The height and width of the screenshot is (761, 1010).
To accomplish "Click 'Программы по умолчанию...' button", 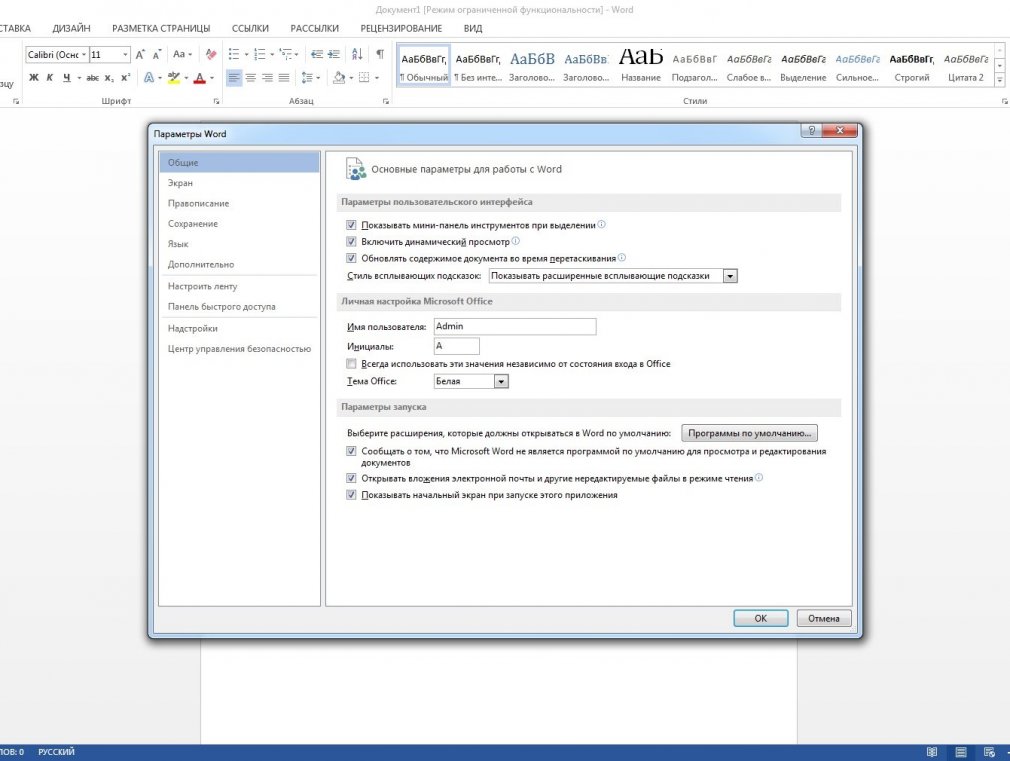I will (750, 433).
